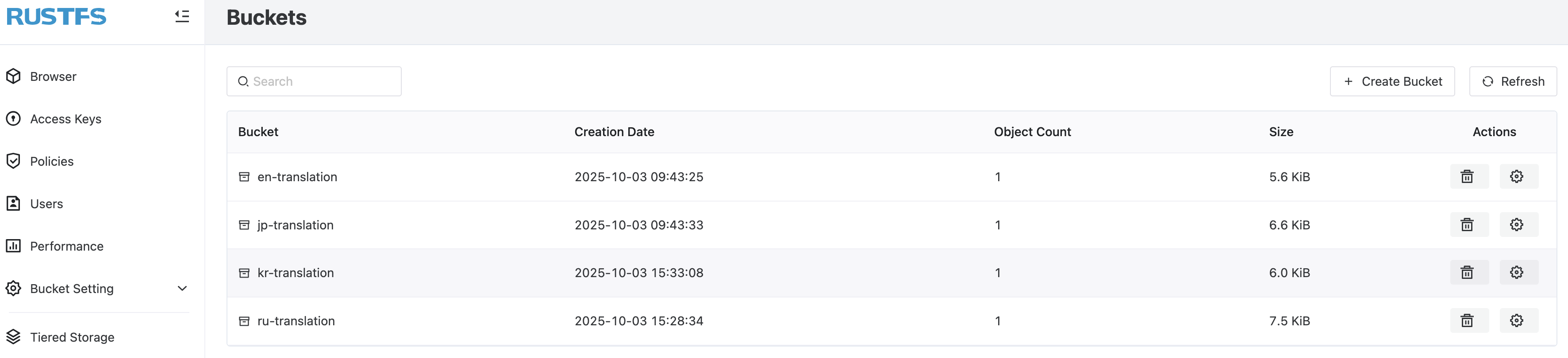
Task: Select Tiered Storage in the sidebar
Action: (x=72, y=337)
